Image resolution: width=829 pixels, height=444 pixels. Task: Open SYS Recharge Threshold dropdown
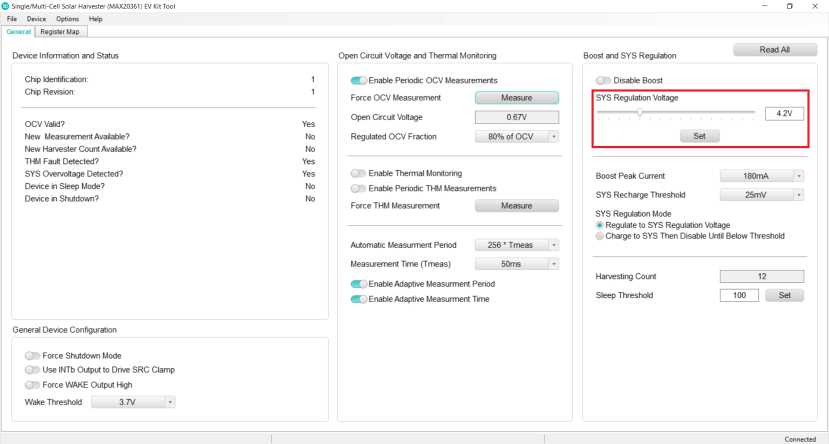click(x=762, y=195)
